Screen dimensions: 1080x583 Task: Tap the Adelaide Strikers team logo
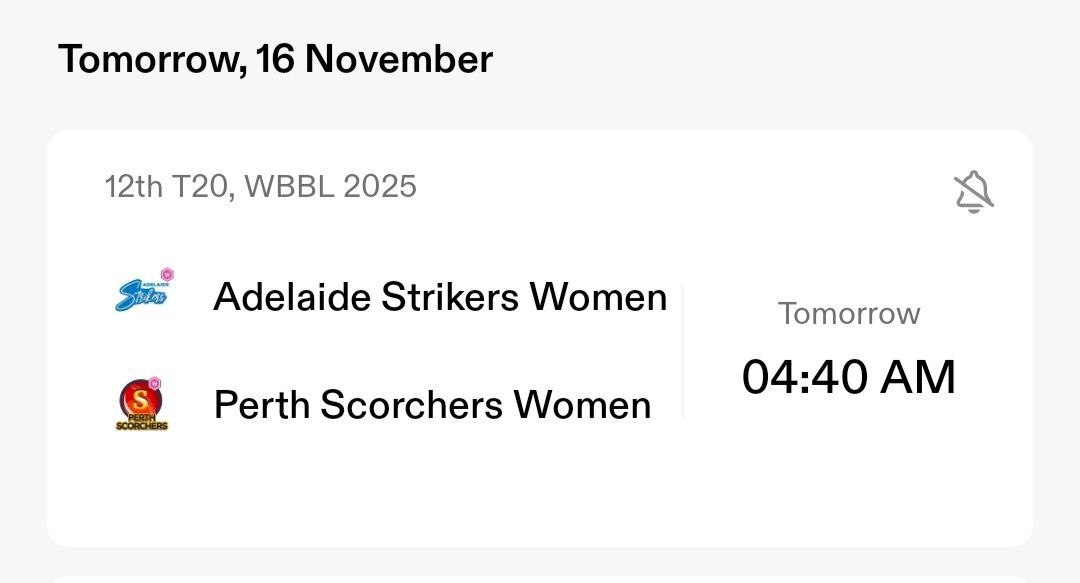[x=141, y=294]
